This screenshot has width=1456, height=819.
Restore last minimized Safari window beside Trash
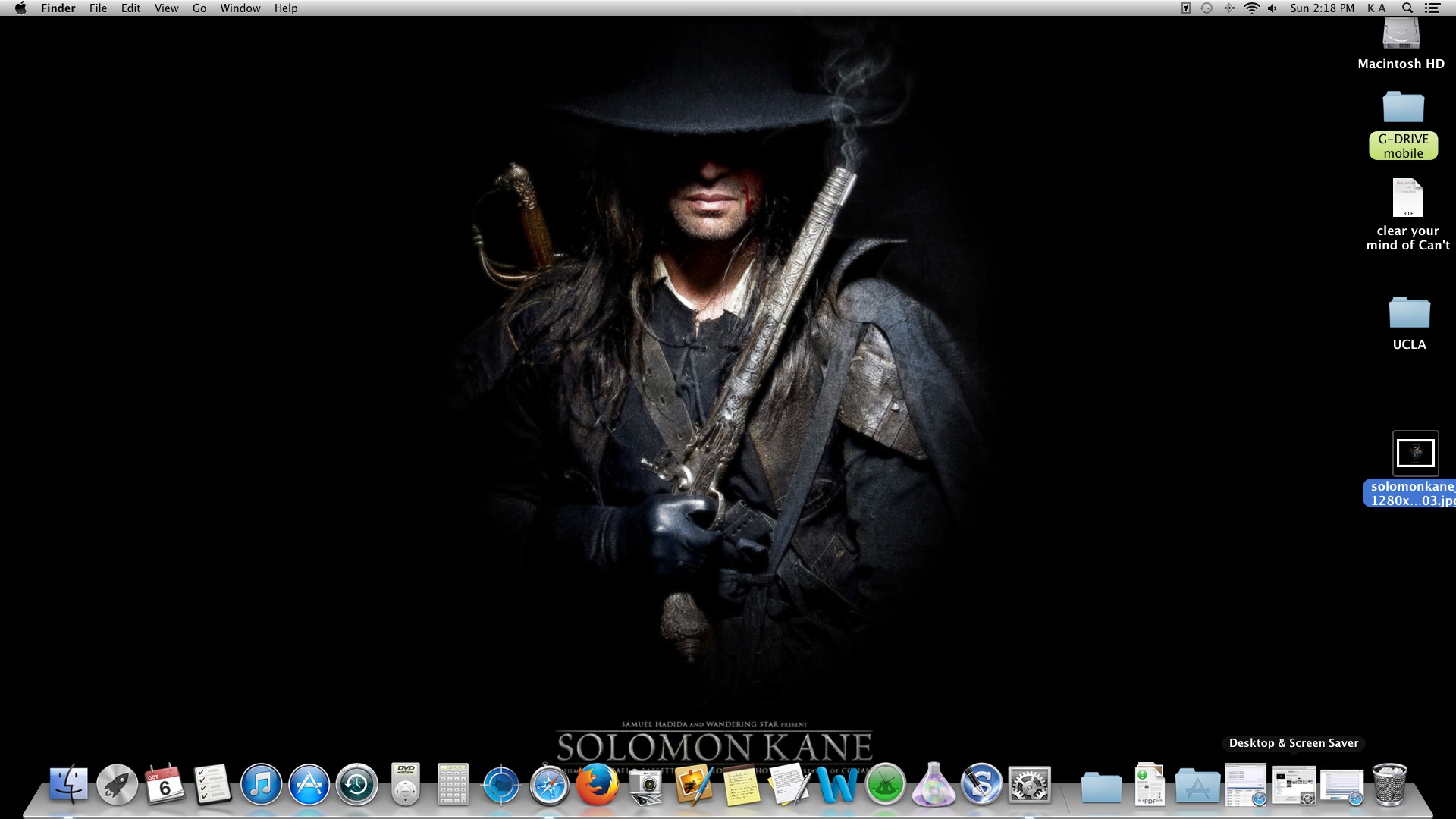(1341, 787)
